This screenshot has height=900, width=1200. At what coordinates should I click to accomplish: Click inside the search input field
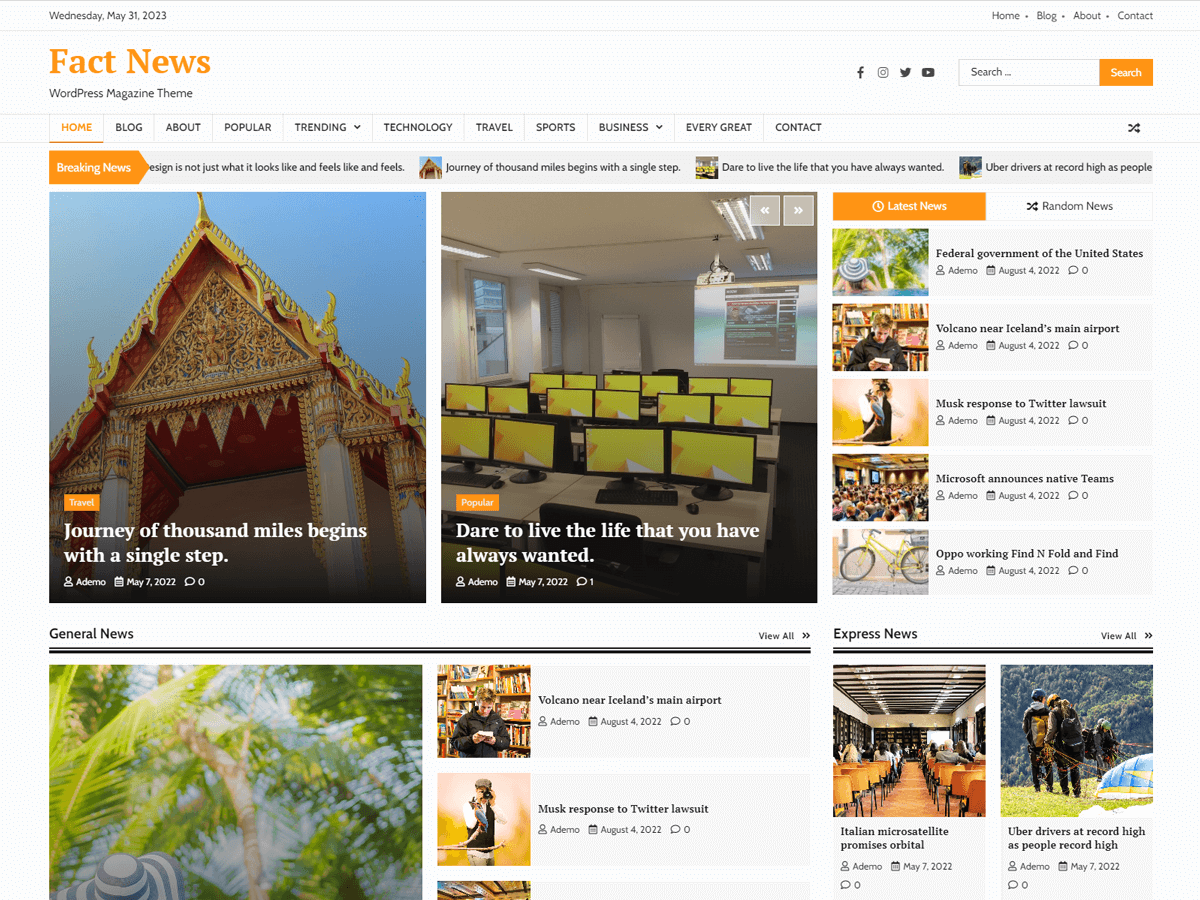1028,72
